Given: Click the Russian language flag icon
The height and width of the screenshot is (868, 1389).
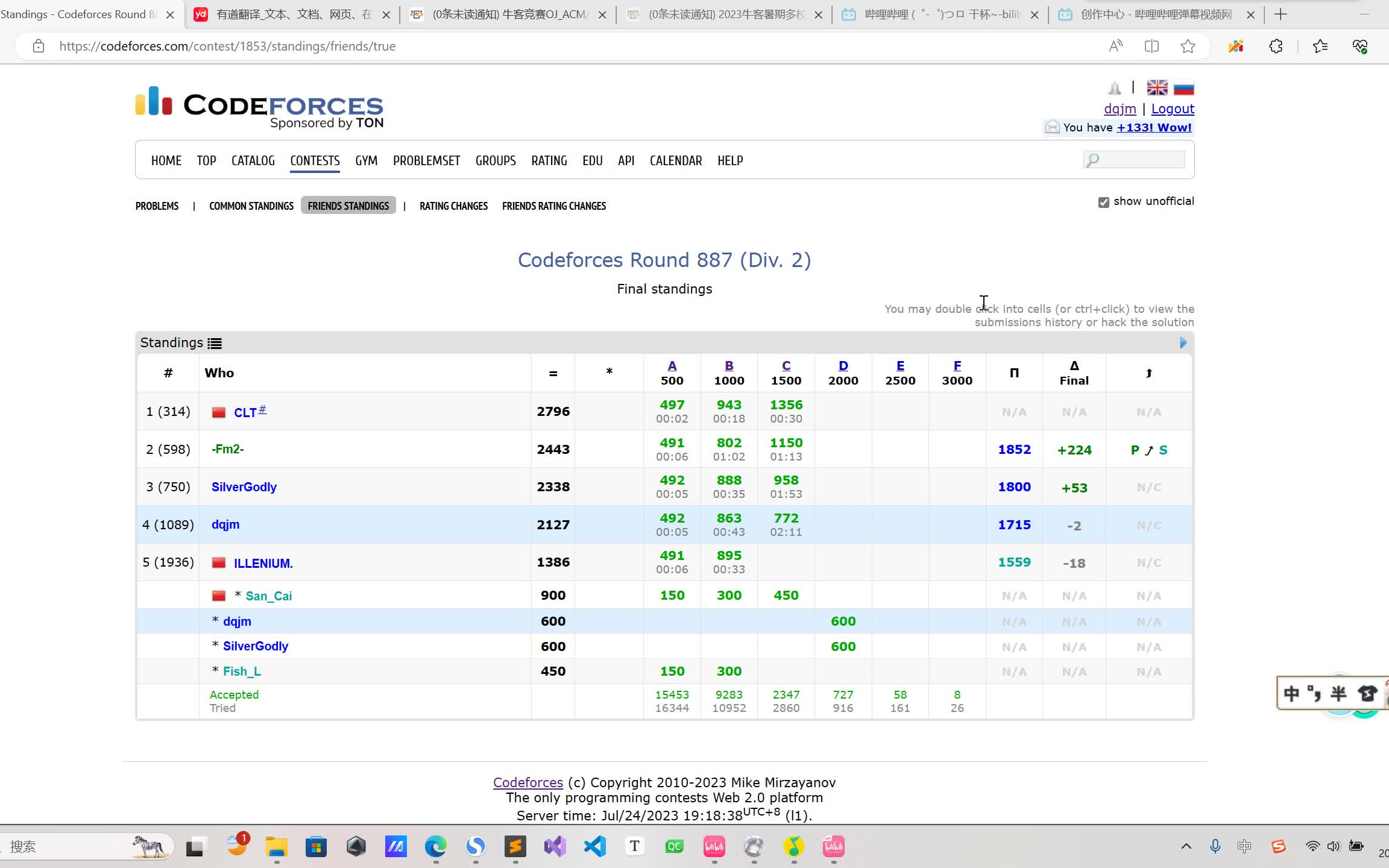Looking at the screenshot, I should click(1184, 88).
